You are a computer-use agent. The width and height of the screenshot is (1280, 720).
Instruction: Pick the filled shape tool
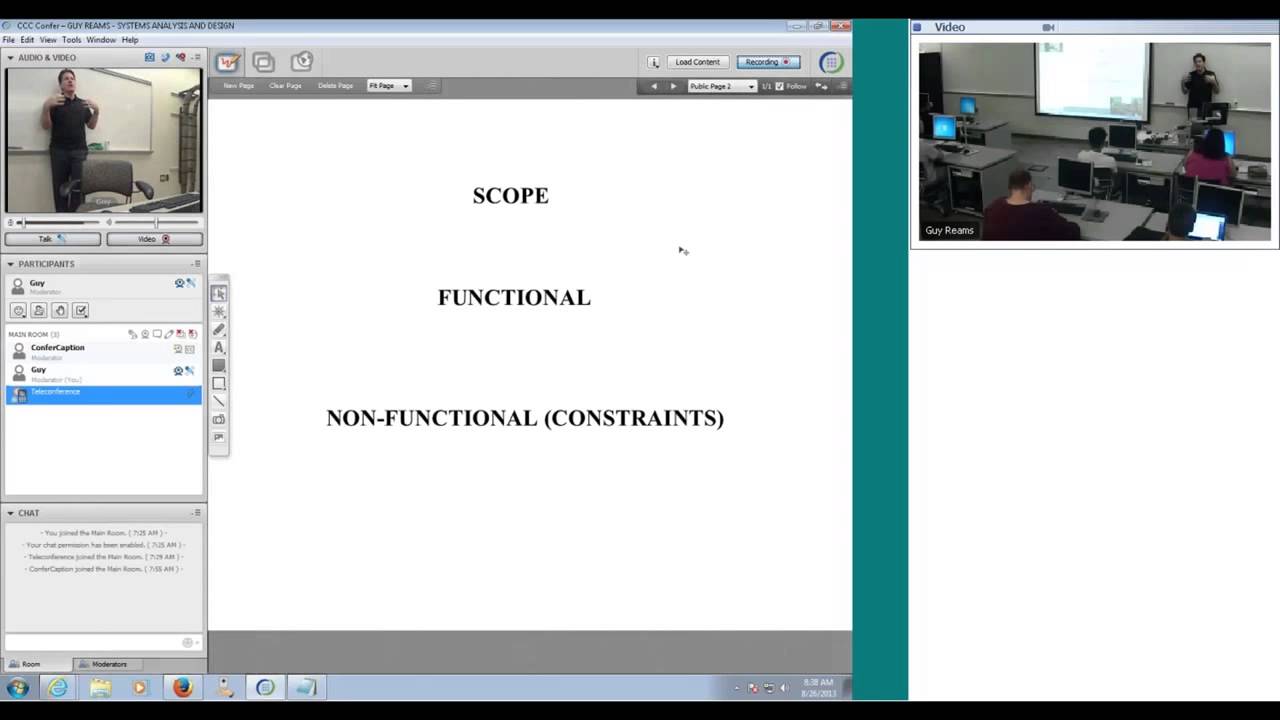pyautogui.click(x=219, y=366)
